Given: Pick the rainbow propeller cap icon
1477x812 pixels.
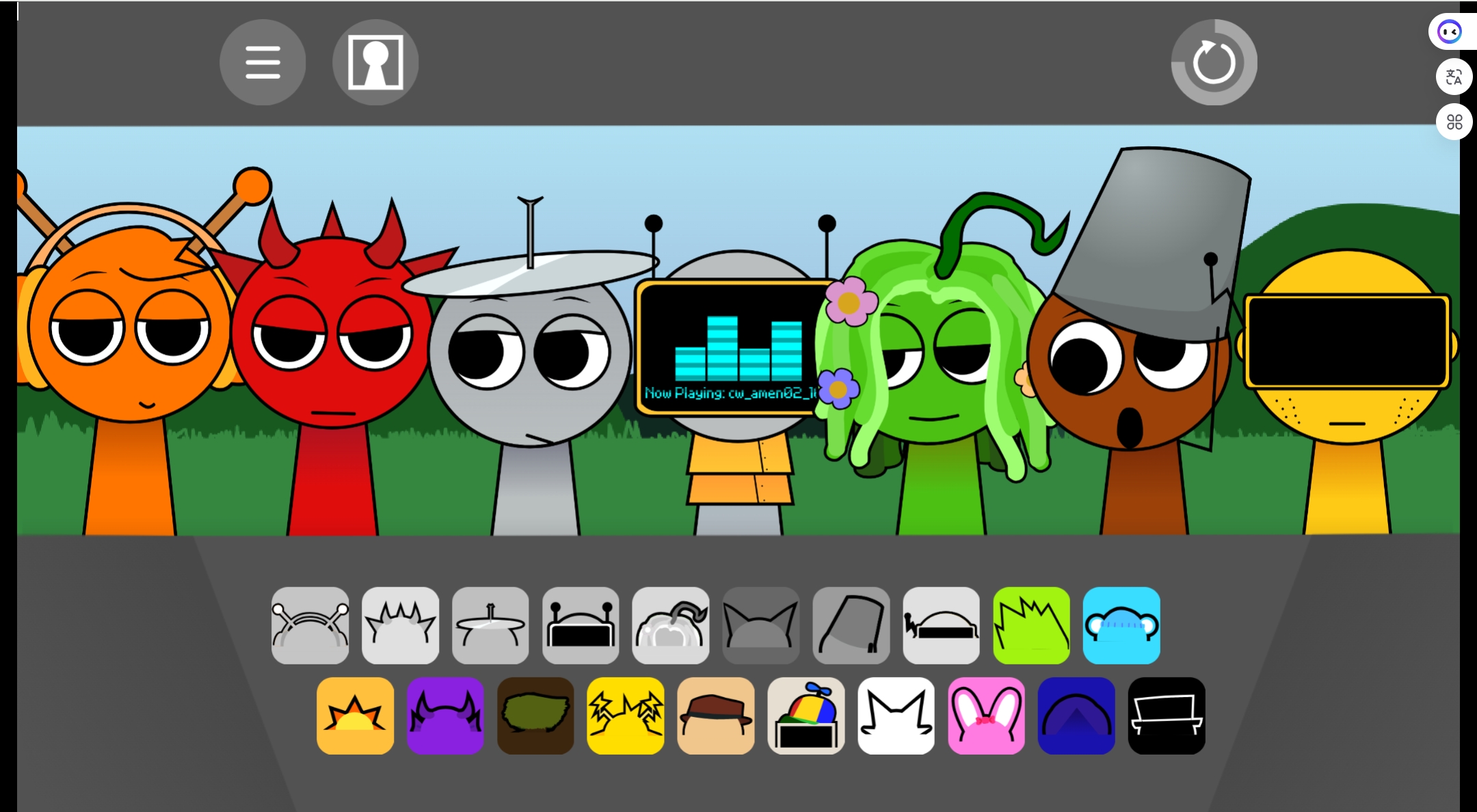Looking at the screenshot, I should click(806, 716).
